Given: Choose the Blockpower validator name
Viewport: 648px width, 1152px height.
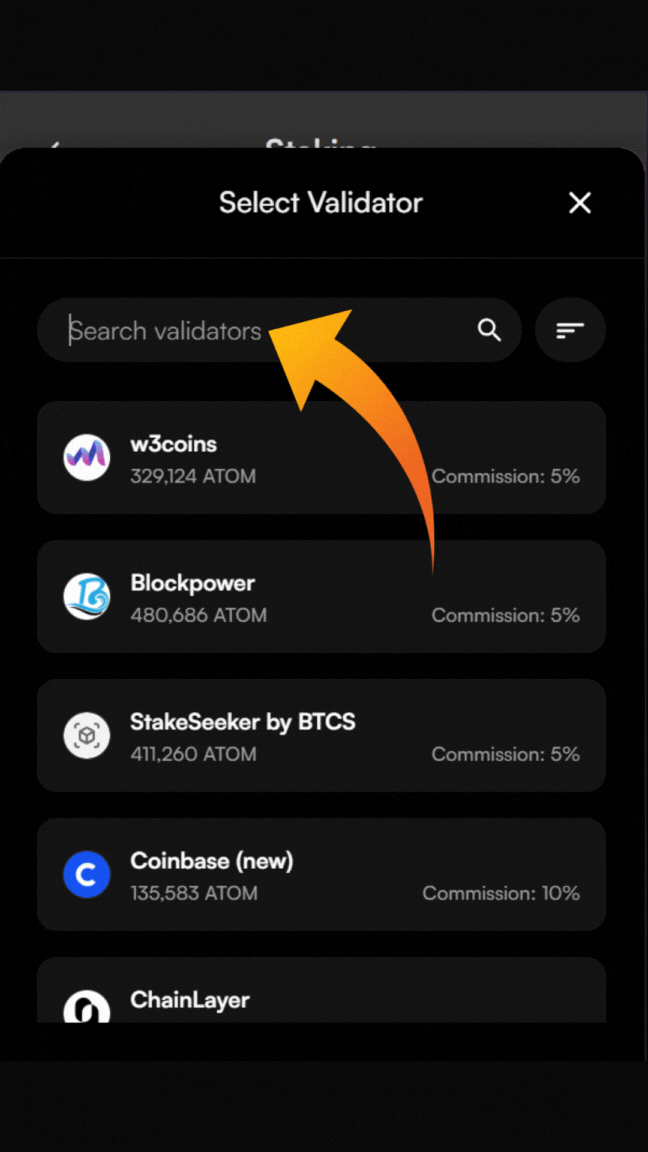Looking at the screenshot, I should tap(192, 583).
